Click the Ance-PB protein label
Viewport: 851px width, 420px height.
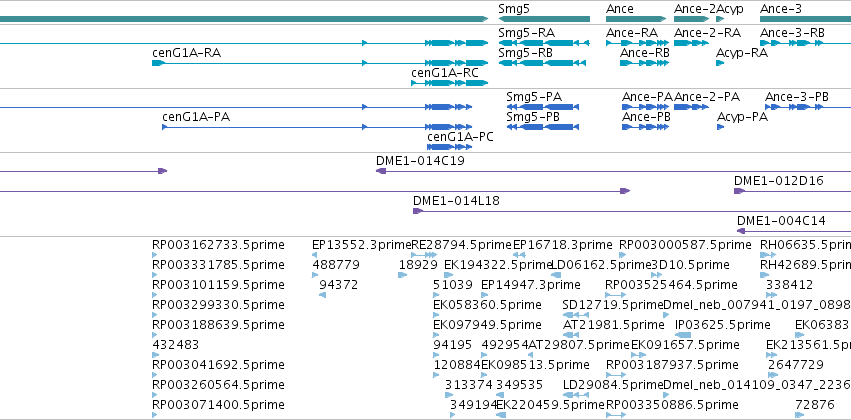tap(646, 117)
